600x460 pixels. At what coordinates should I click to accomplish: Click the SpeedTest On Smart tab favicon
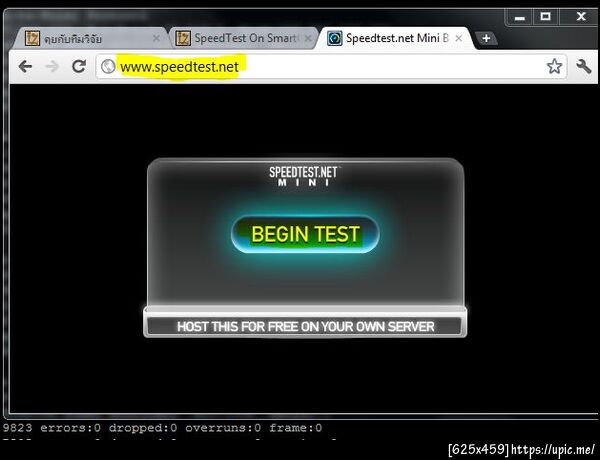tap(183, 38)
